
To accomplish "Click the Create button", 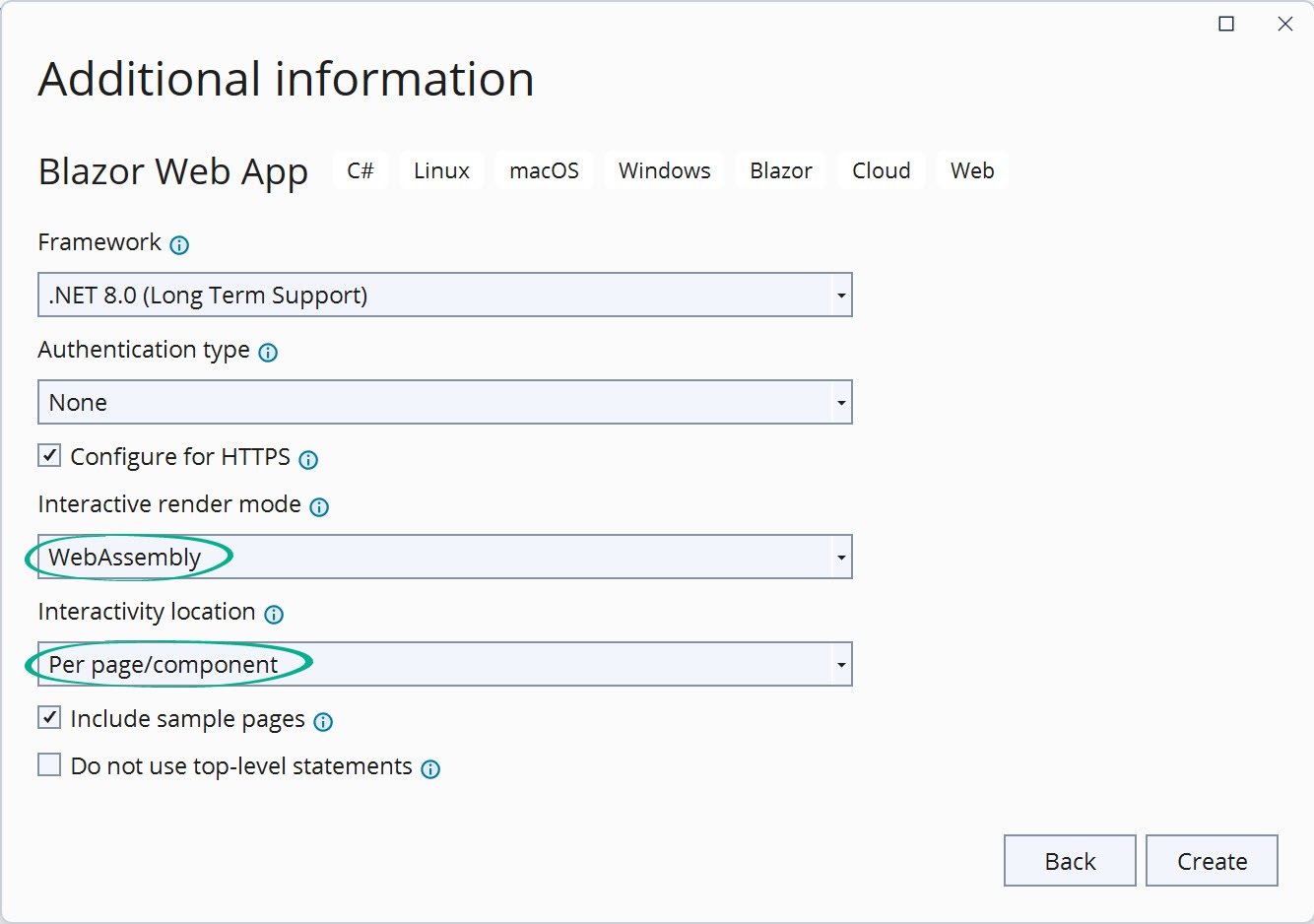I will point(1212,861).
